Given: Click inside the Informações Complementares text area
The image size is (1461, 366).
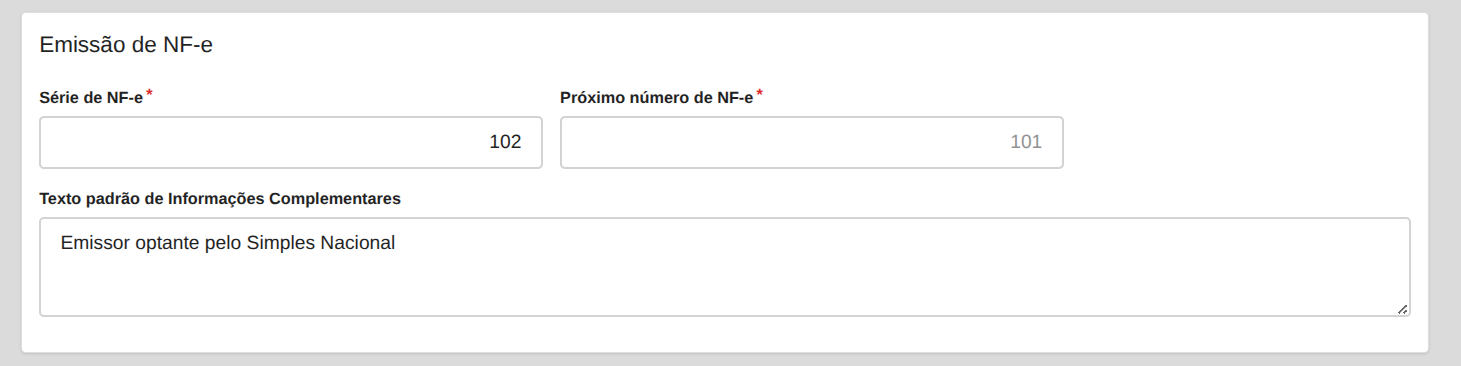Looking at the screenshot, I should pyautogui.click(x=725, y=267).
